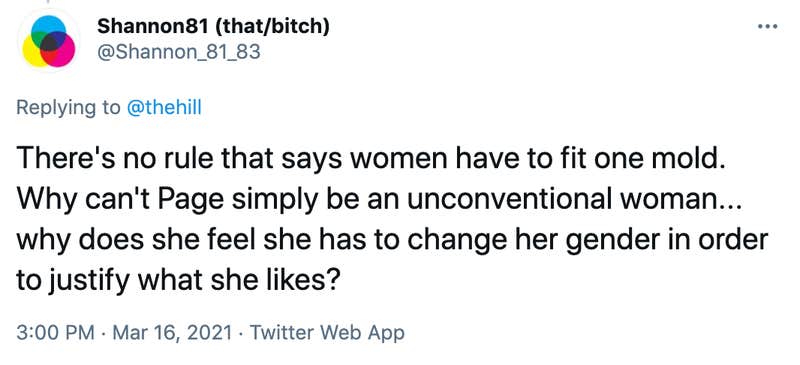Open the three-dot more options menu

[768, 26]
